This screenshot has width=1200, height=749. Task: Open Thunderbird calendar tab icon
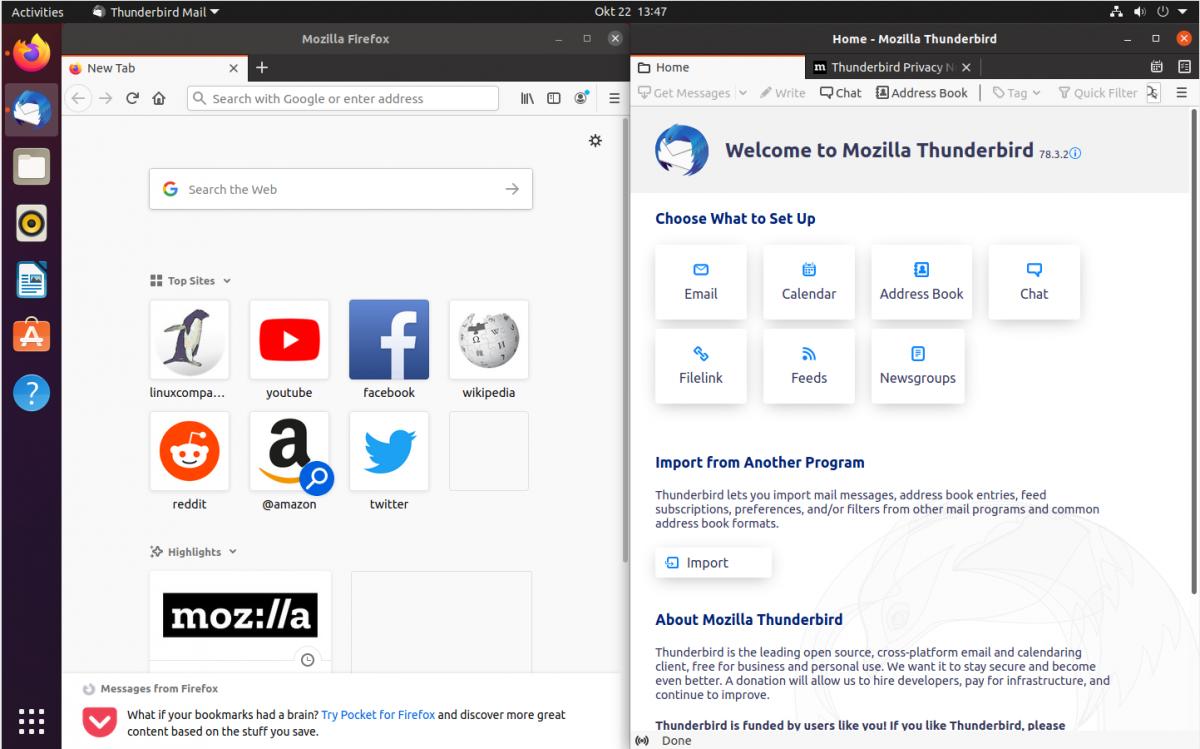tap(1156, 67)
